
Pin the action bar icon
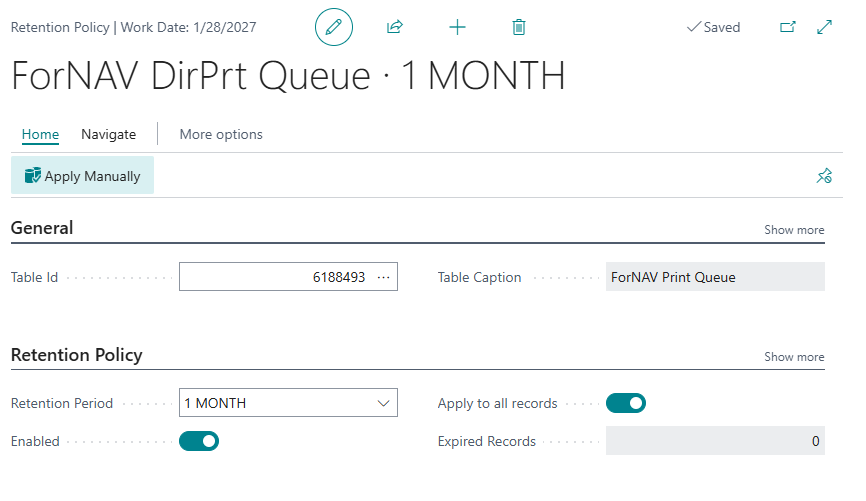click(824, 176)
